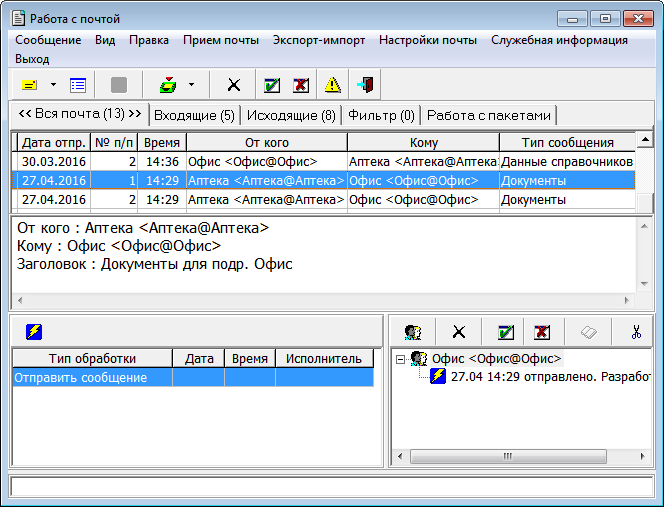
Task: Click the green checkmark icon in main toolbar
Action: click(x=271, y=85)
